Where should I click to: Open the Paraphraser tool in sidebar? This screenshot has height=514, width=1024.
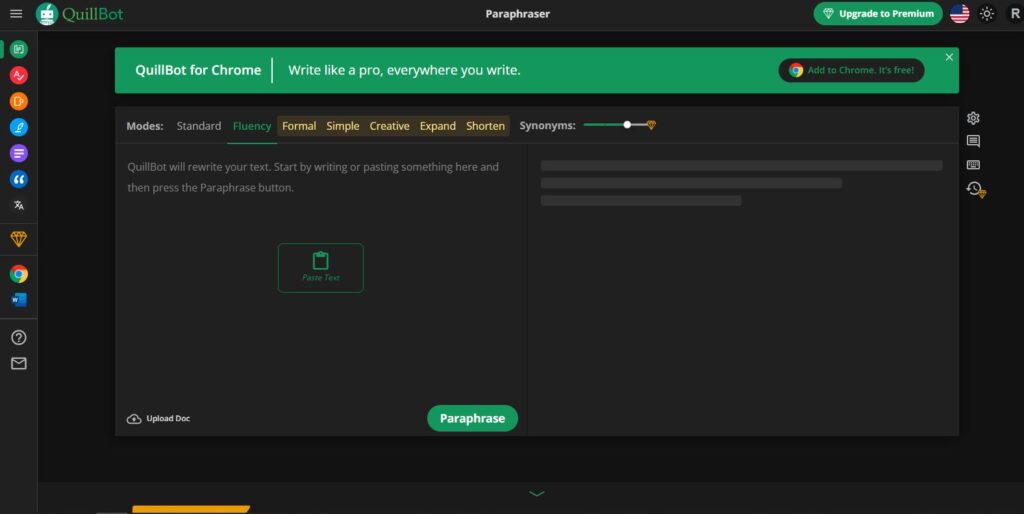(19, 49)
